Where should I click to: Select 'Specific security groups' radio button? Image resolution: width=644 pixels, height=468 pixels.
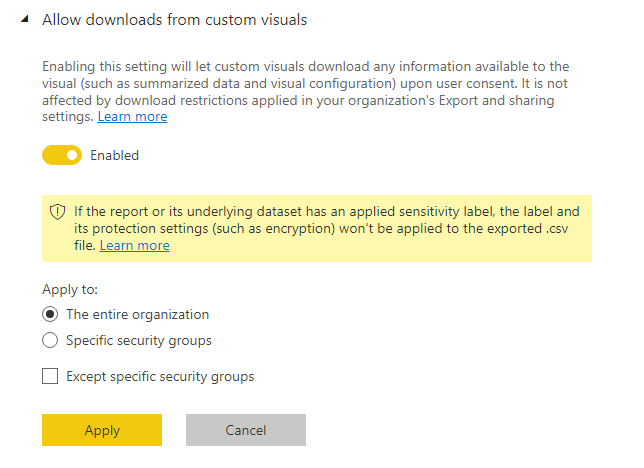(50, 340)
